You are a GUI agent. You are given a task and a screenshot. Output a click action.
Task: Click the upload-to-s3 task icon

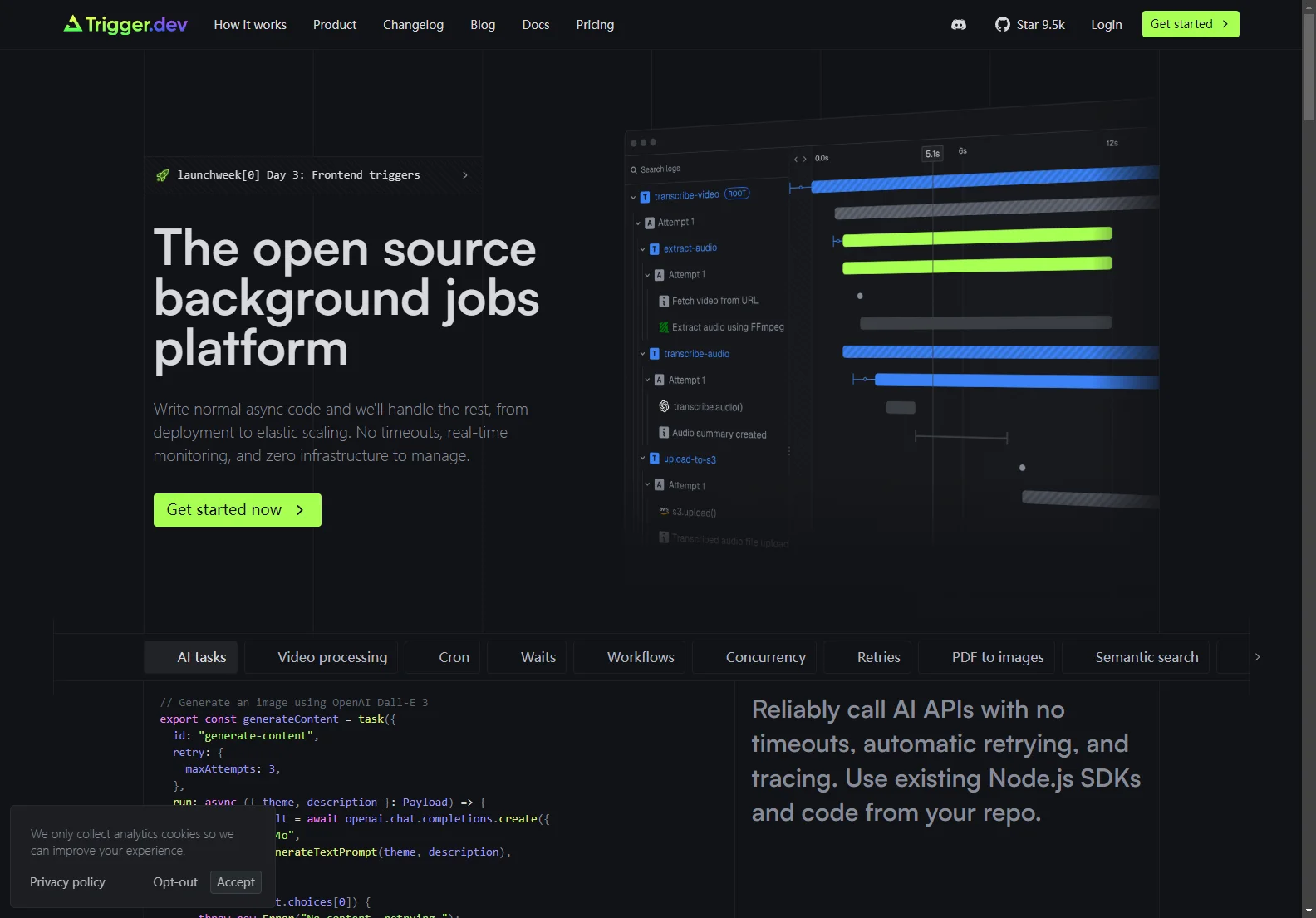655,459
